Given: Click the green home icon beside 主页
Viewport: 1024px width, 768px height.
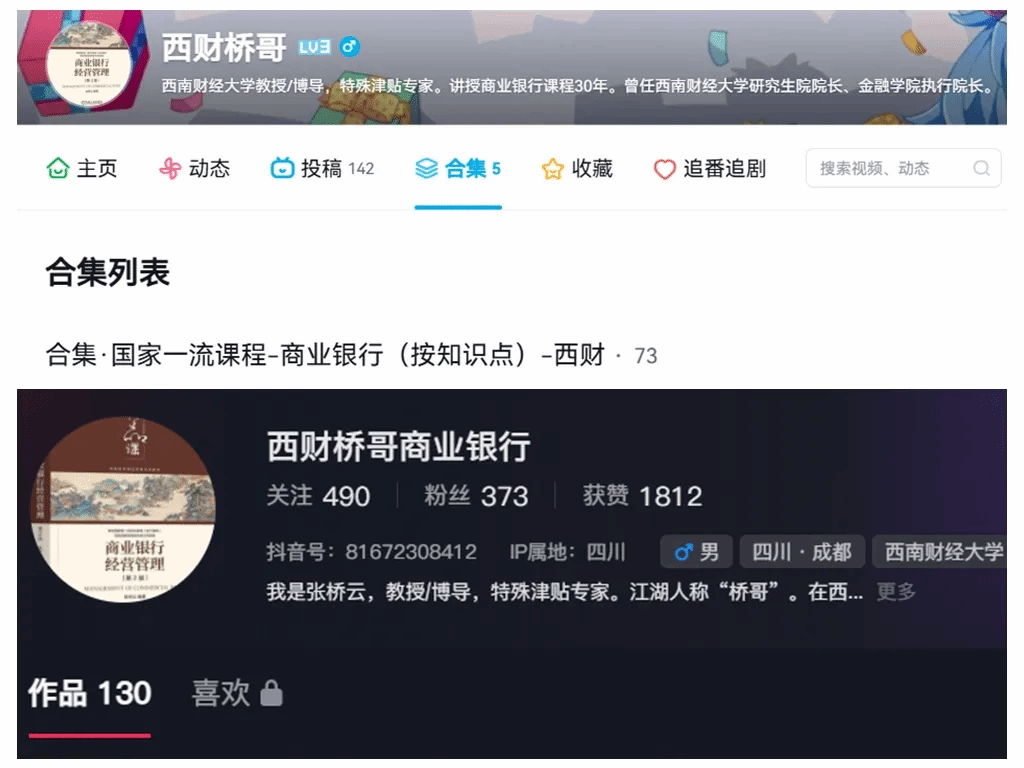Looking at the screenshot, I should point(57,168).
